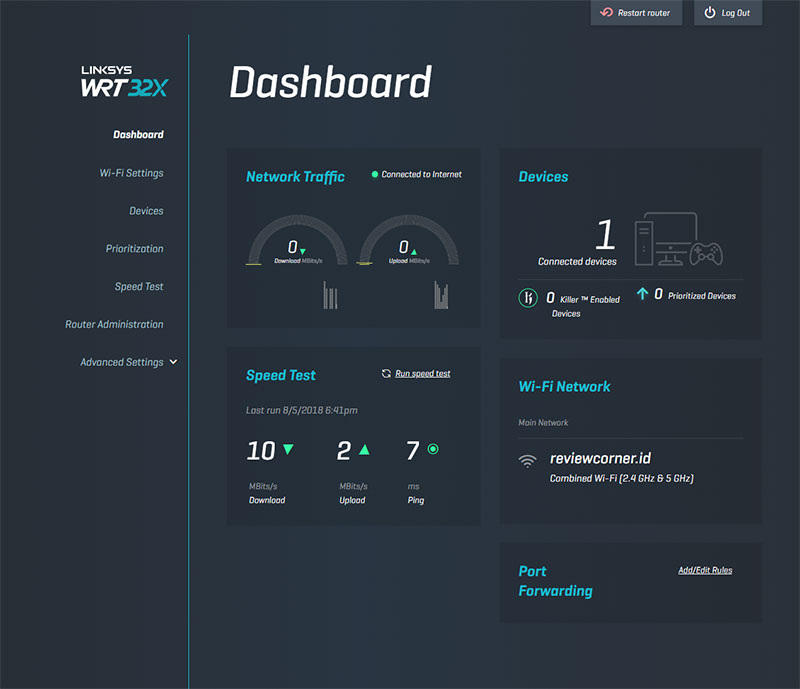Click the refresh icon next to Run speed test

coord(386,374)
